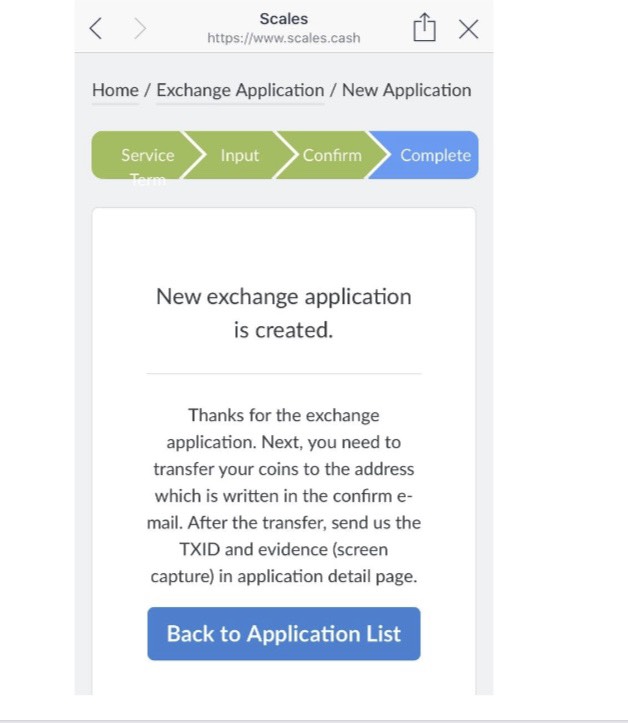Viewport: 628px width, 723px height.
Task: Close the in-app browser with X
Action: (x=468, y=30)
